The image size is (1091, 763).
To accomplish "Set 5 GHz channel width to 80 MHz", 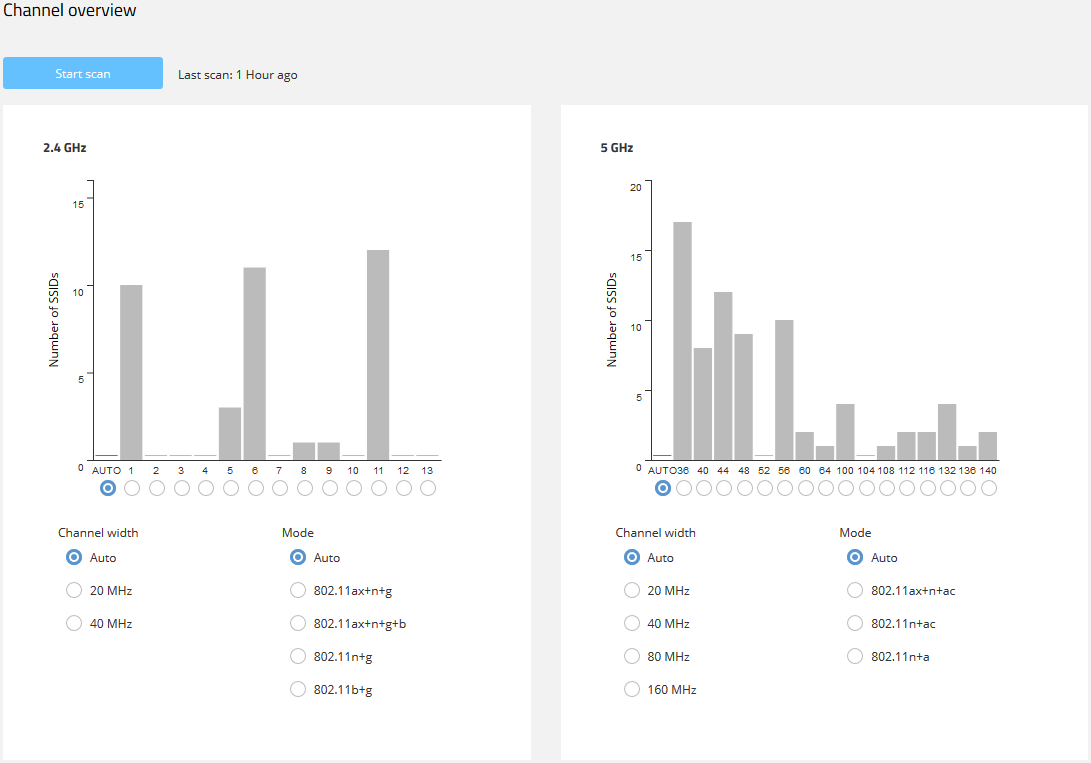I will 632,657.
